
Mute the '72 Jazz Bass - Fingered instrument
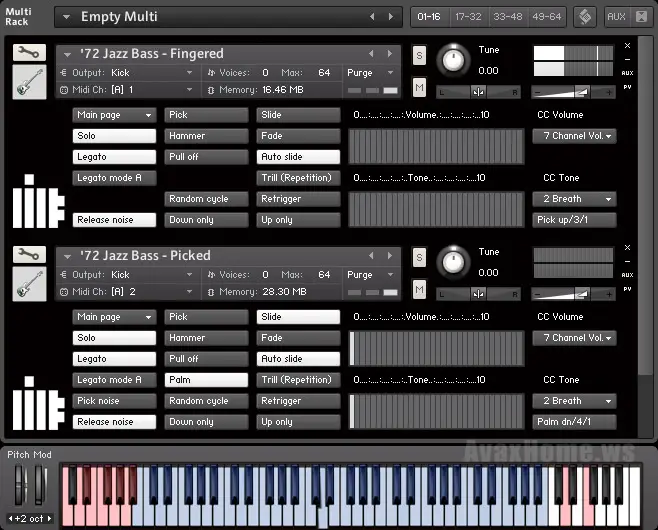coord(419,88)
